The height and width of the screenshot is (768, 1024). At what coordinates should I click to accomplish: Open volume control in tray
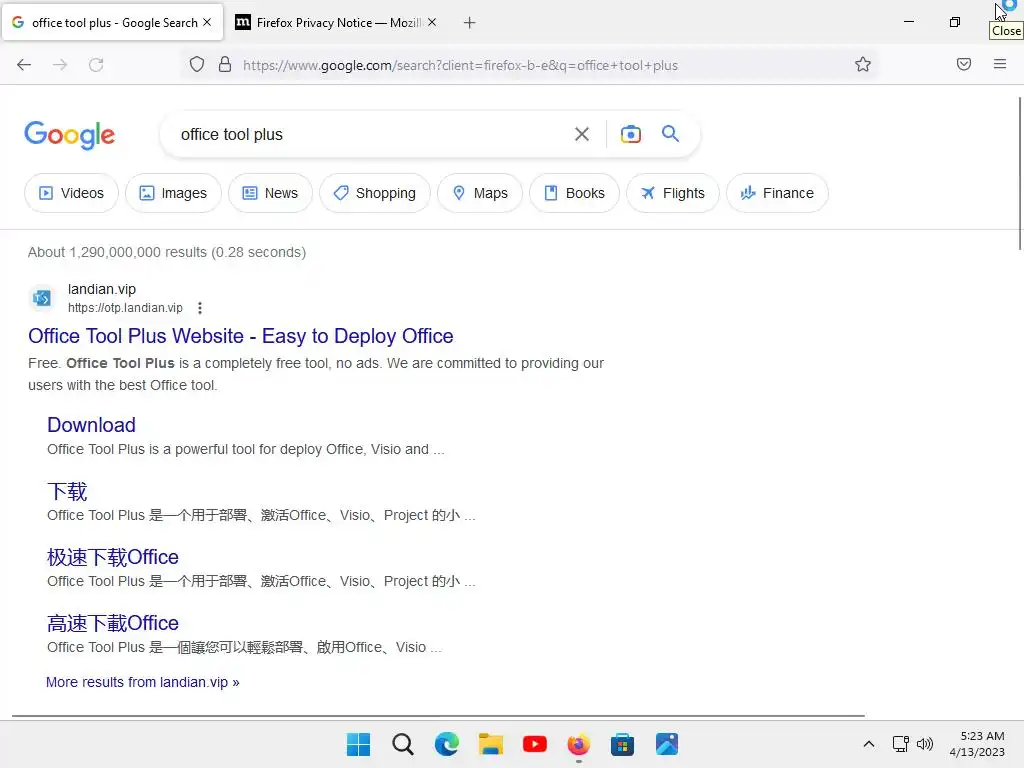click(x=925, y=744)
